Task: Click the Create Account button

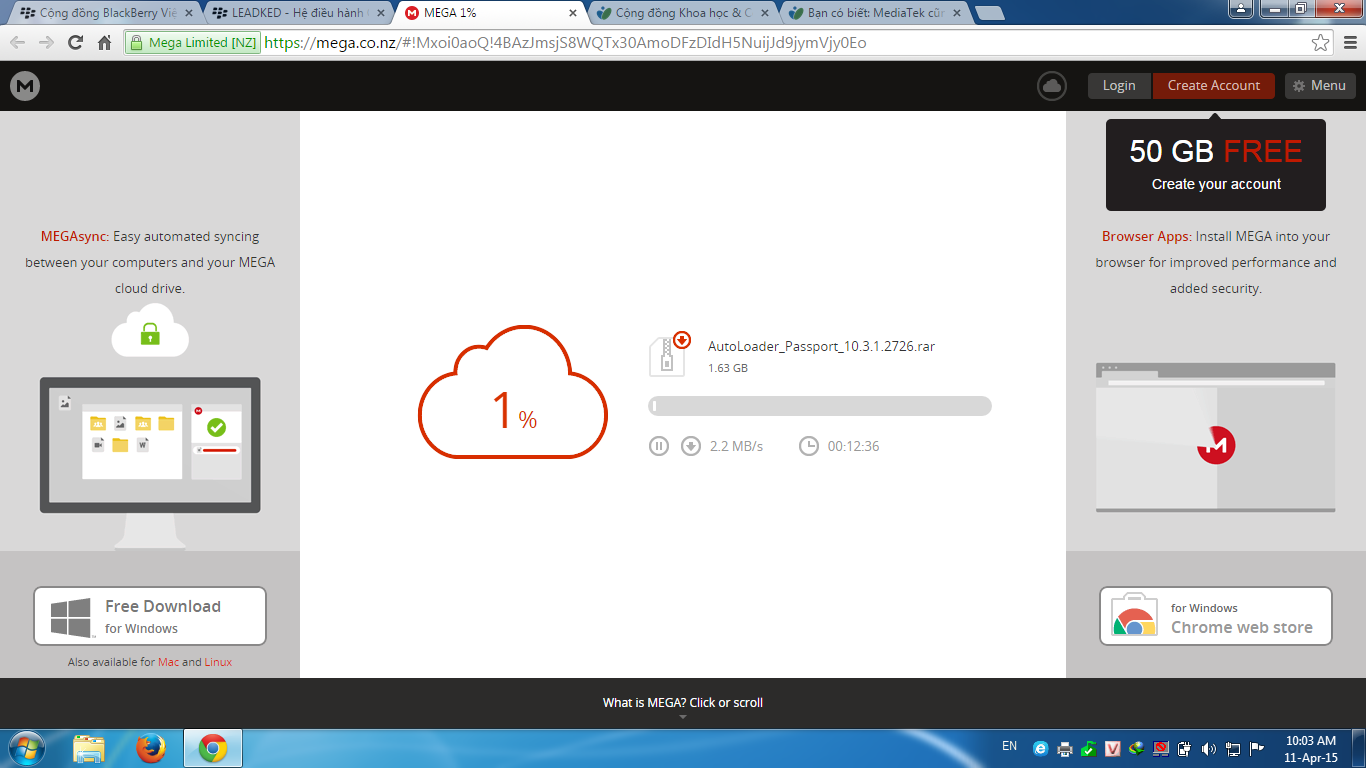Action: click(x=1213, y=86)
